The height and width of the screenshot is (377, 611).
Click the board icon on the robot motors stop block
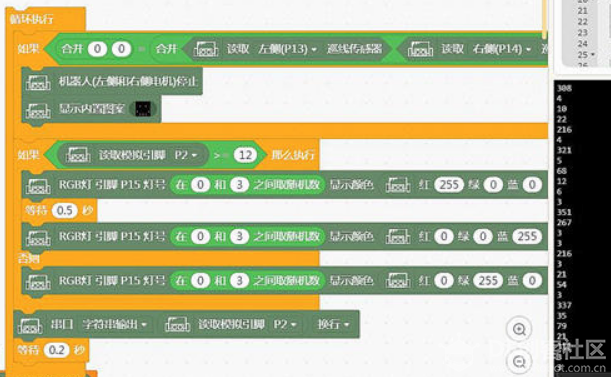38,82
